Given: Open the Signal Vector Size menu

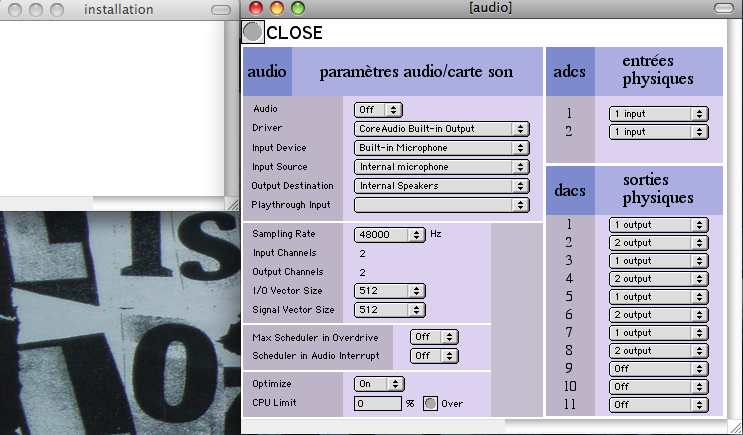Looking at the screenshot, I should pyautogui.click(x=389, y=310).
